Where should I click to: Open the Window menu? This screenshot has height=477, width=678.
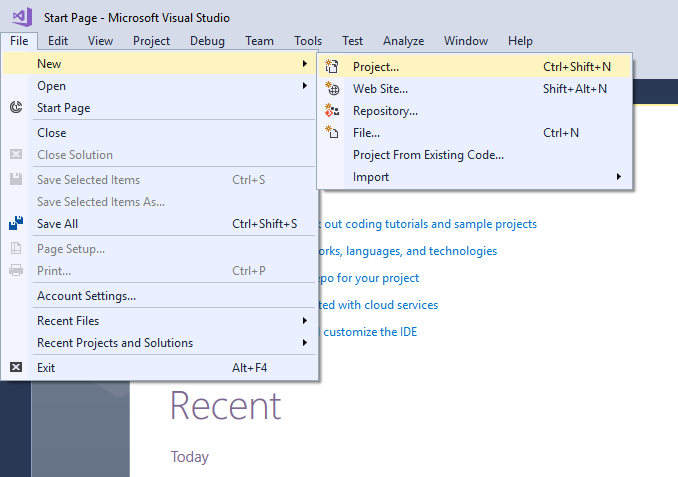click(x=466, y=41)
